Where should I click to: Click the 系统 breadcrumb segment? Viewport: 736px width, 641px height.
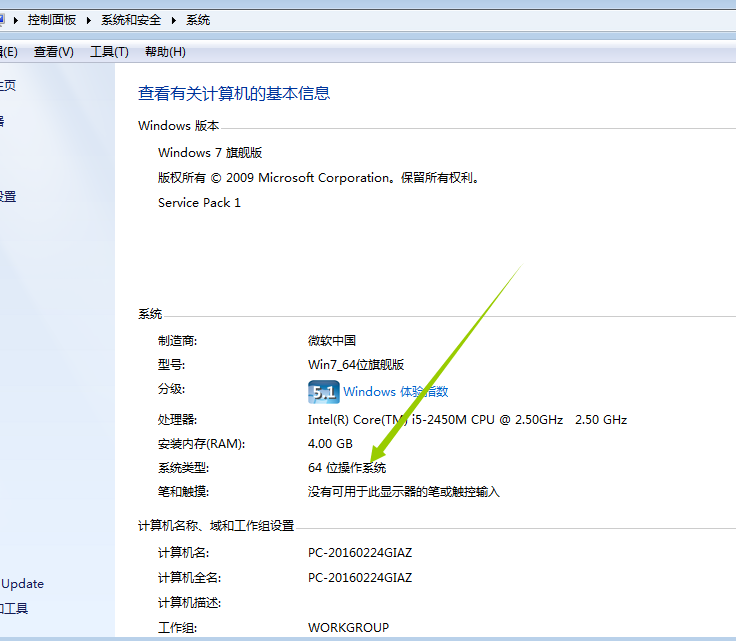[198, 20]
